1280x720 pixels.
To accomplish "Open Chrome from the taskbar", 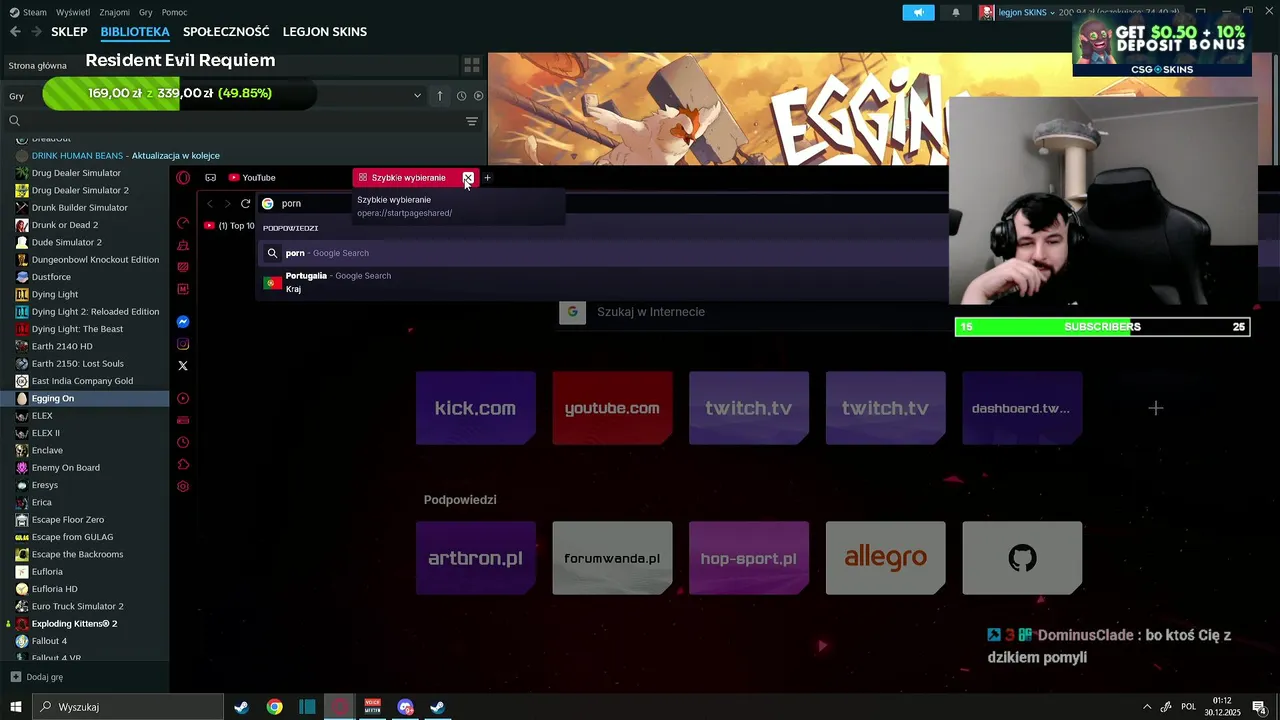I will coord(274,707).
